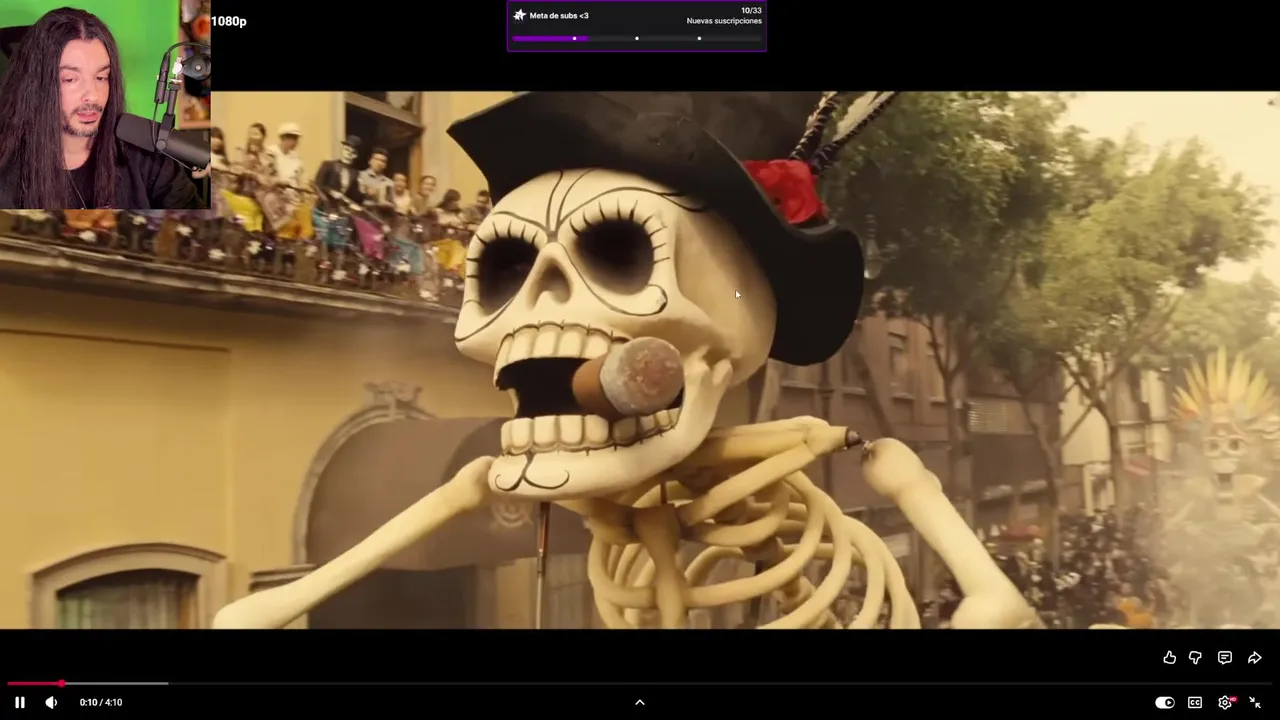
Task: Click the streamer webcam overlay
Action: (105, 105)
